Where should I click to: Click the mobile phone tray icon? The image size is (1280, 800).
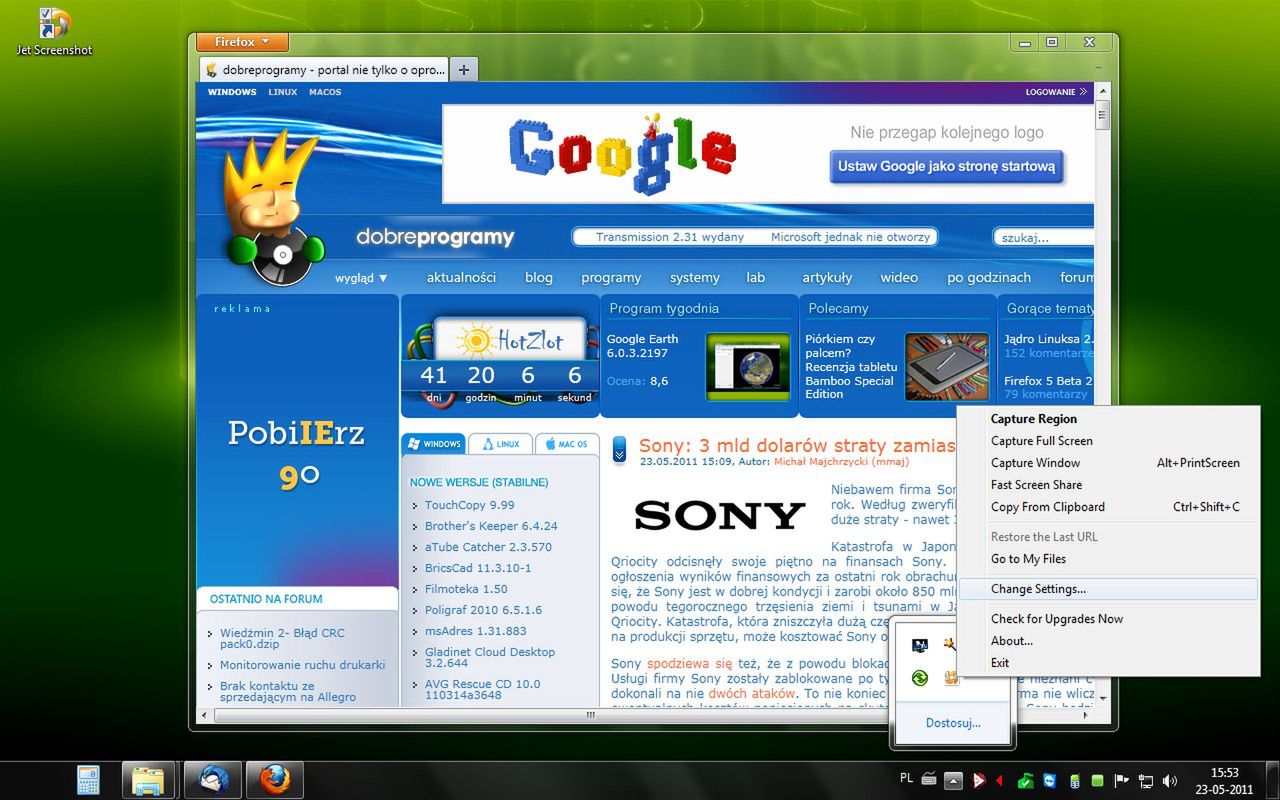point(1075,780)
